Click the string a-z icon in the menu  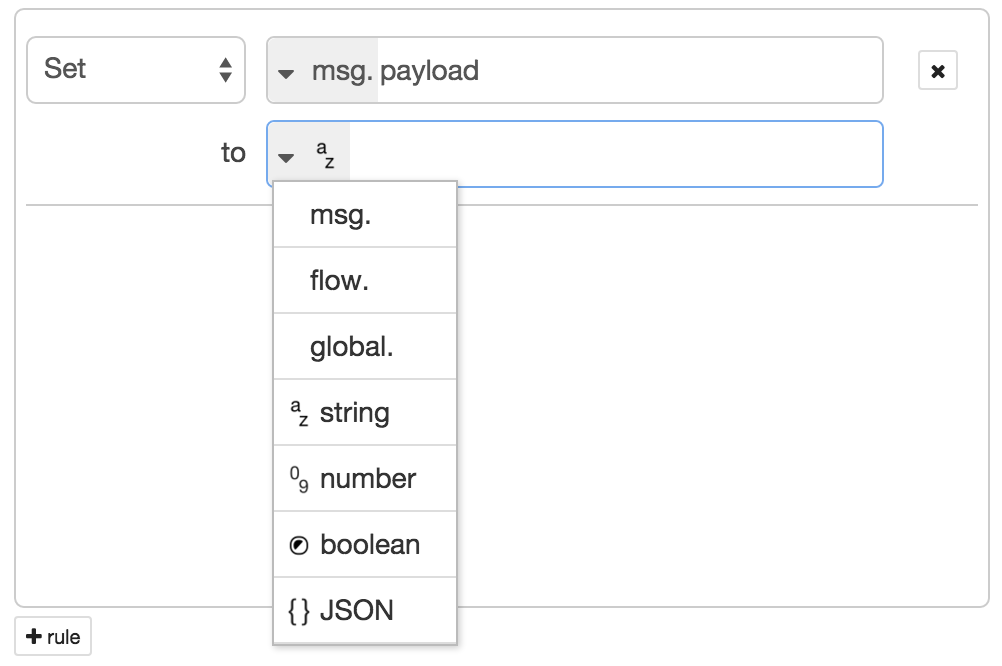(299, 413)
